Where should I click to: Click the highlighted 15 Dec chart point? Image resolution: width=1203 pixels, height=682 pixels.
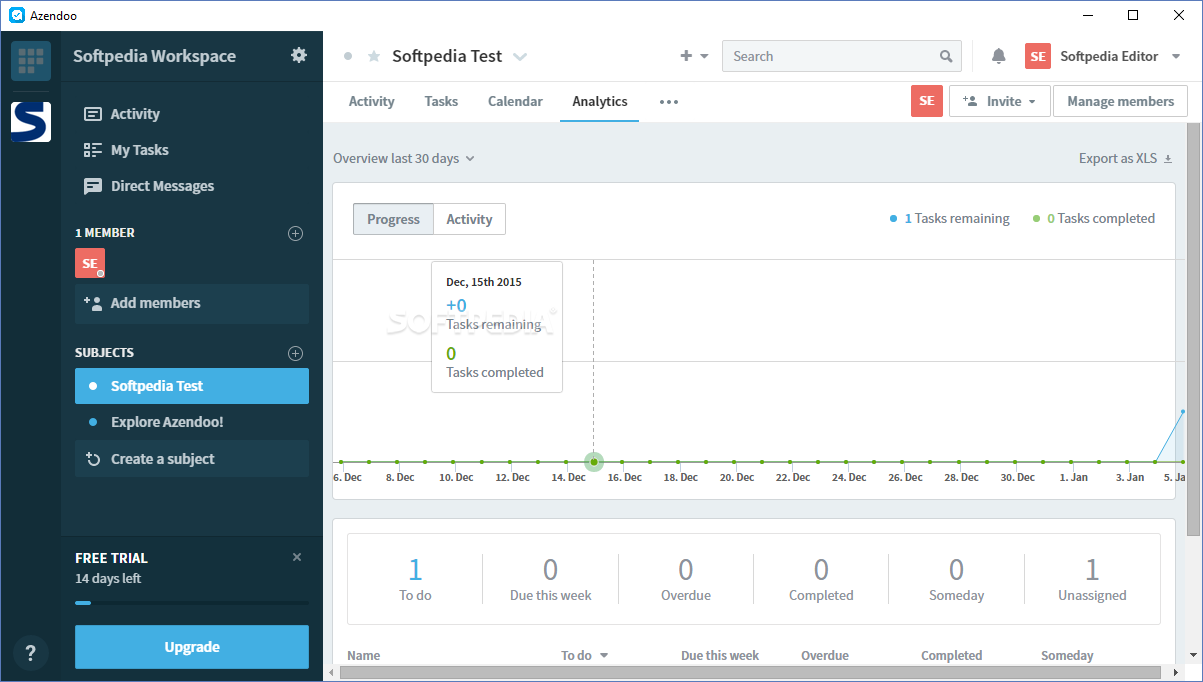point(594,462)
